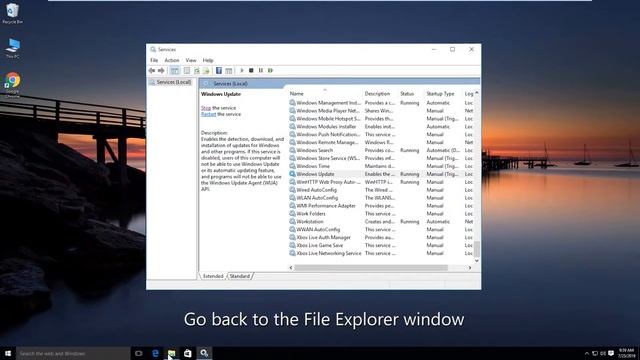Open Properties via the toolbar sheet icon

pyautogui.click(x=187, y=71)
